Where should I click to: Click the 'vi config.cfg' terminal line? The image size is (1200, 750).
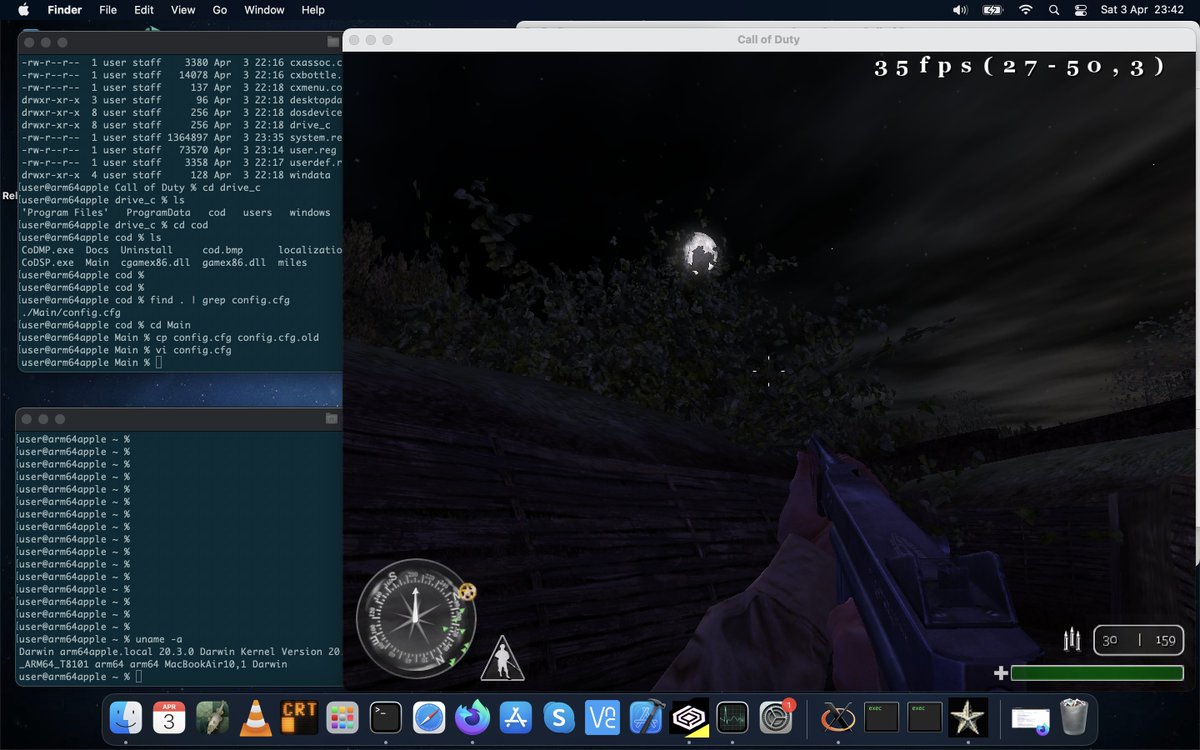125,350
